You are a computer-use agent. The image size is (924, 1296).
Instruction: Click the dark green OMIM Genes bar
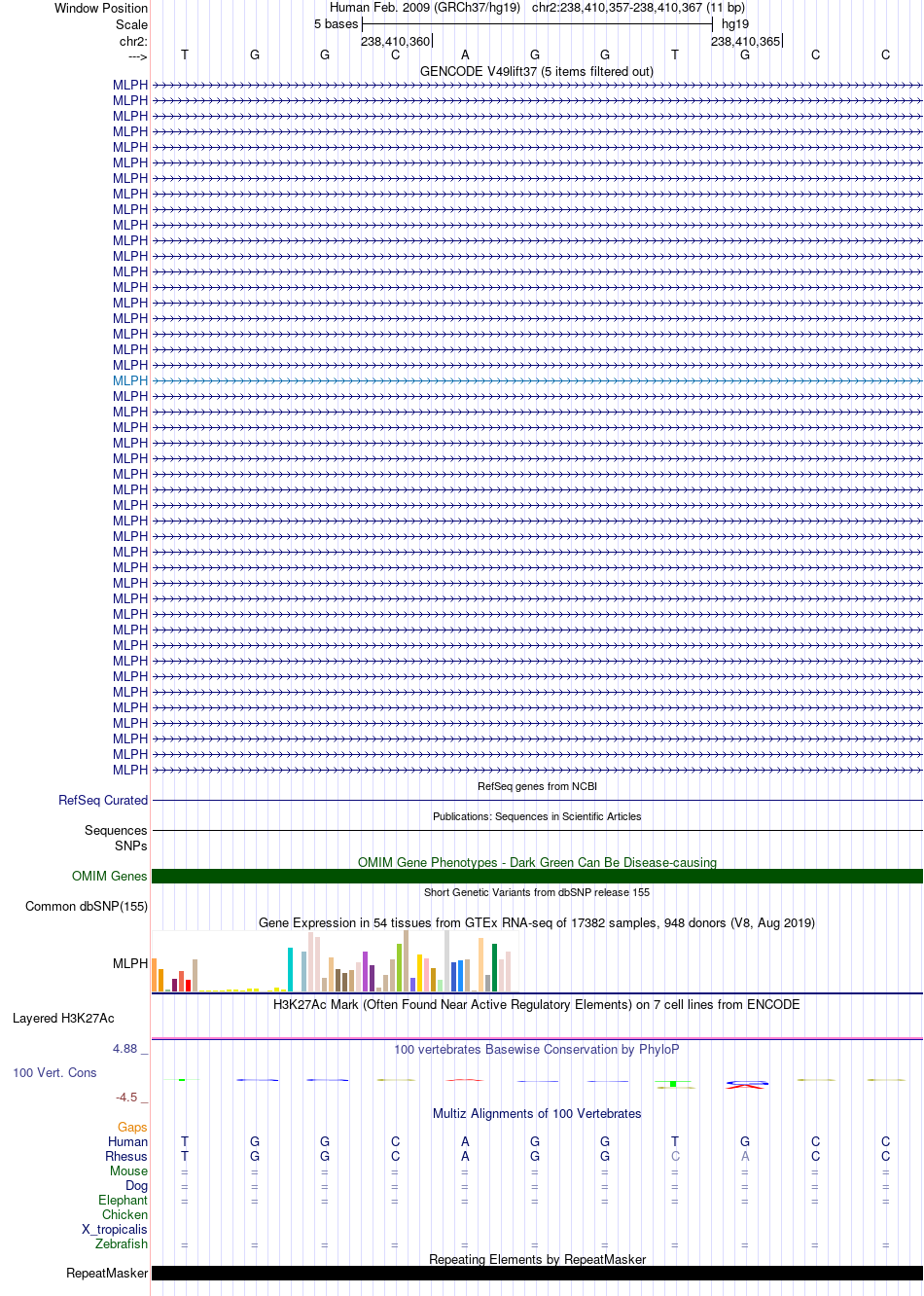(537, 877)
